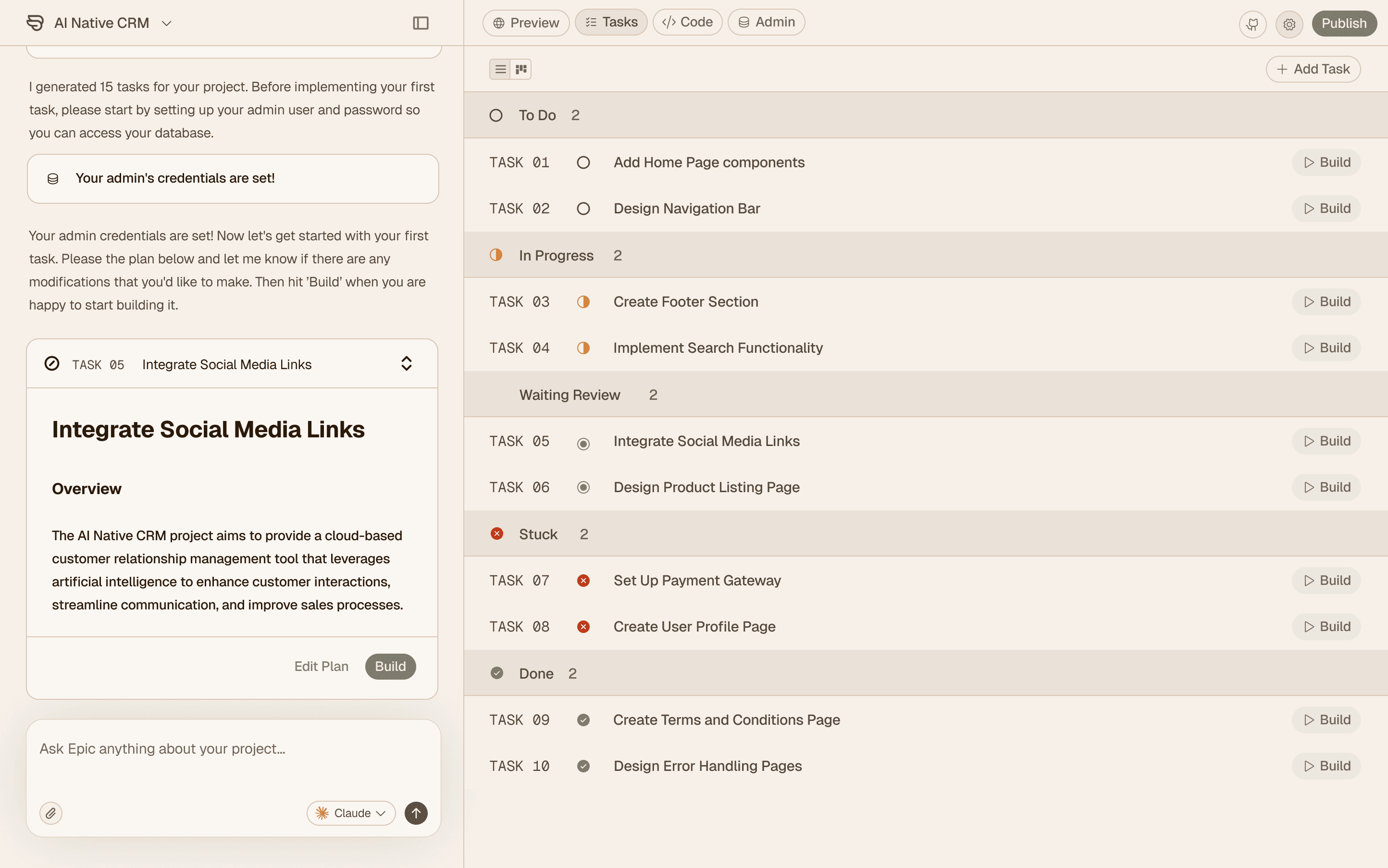Viewport: 1388px width, 868px height.
Task: Open the AI Native CRM project dropdown
Action: (x=166, y=23)
